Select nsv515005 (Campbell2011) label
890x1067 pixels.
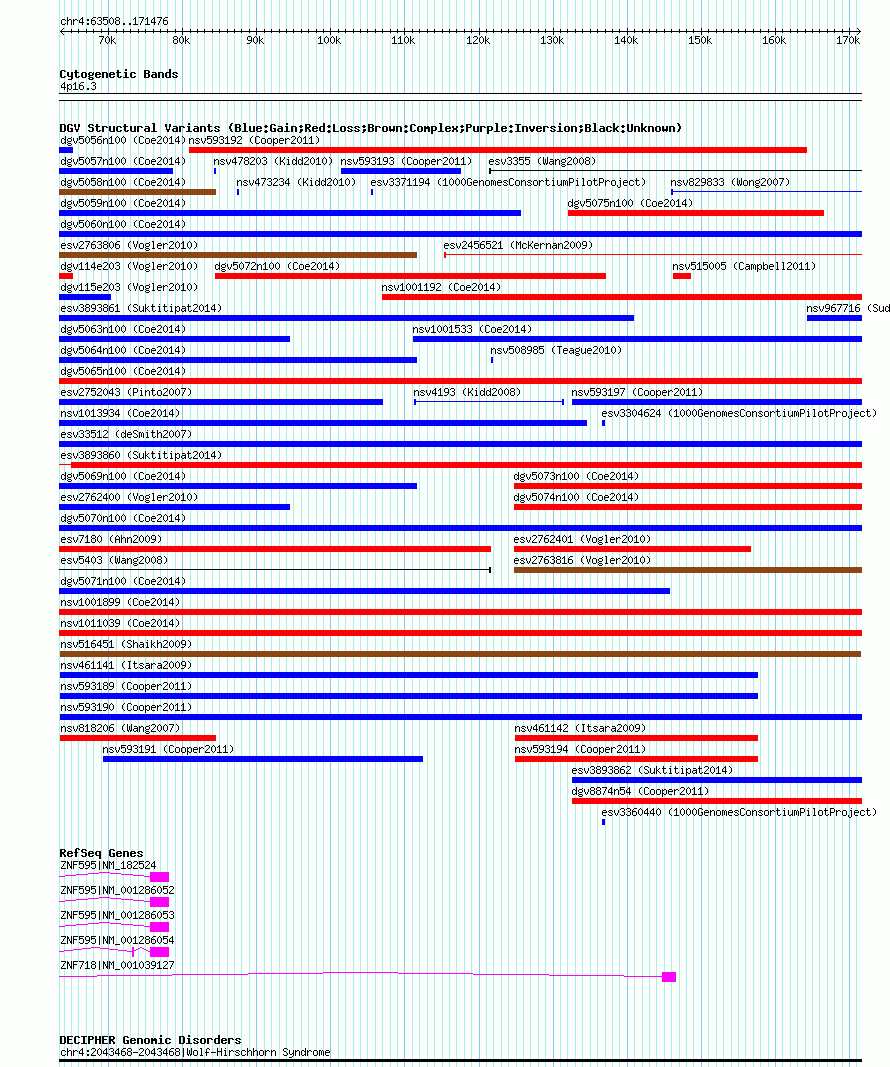[744, 267]
